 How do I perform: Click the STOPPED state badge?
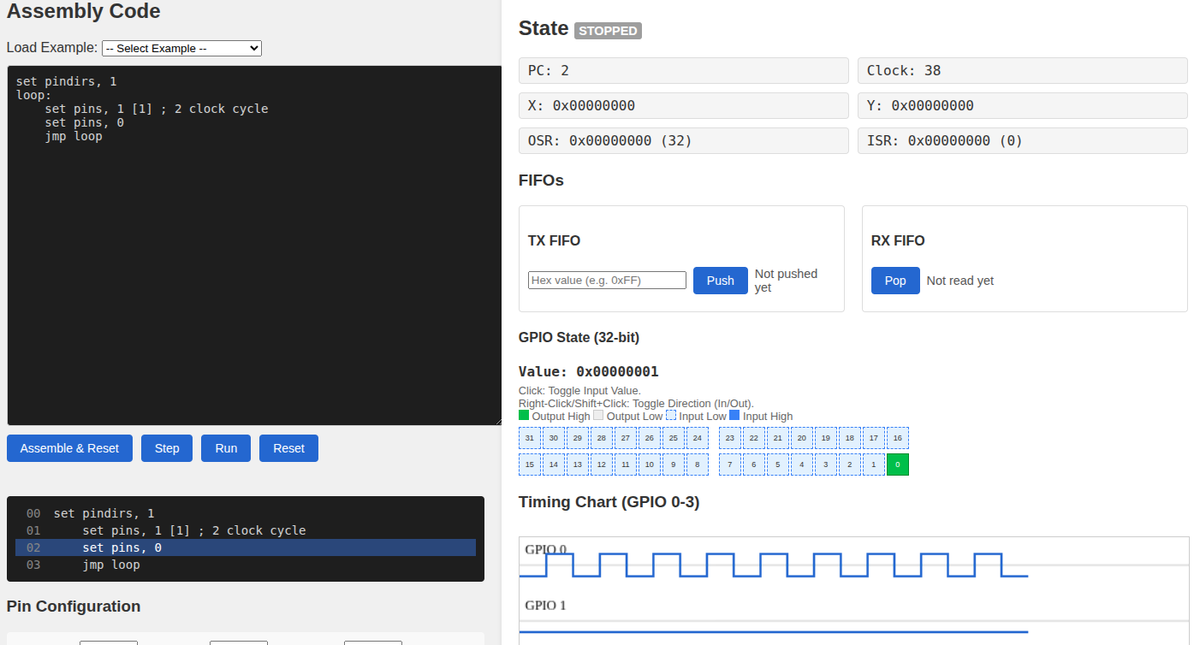click(608, 31)
